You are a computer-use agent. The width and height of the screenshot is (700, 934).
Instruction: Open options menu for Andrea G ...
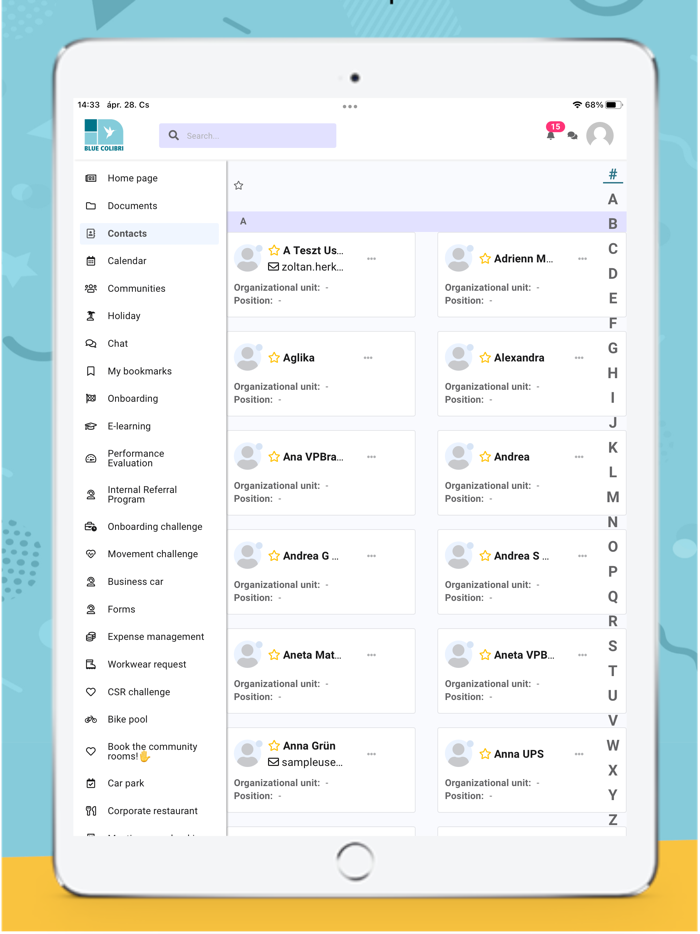372,556
